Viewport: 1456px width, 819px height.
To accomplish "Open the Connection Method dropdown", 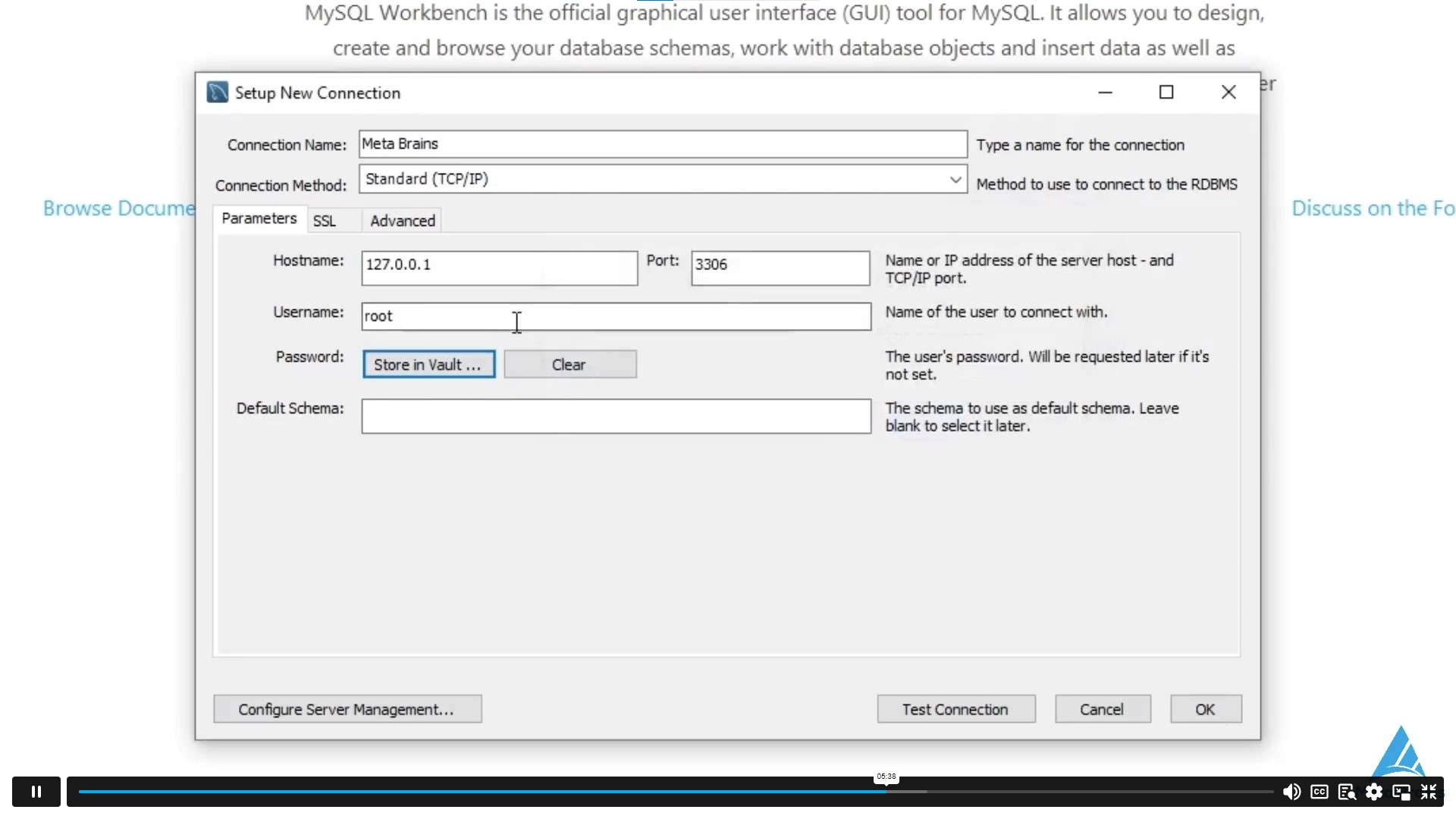I will (663, 179).
